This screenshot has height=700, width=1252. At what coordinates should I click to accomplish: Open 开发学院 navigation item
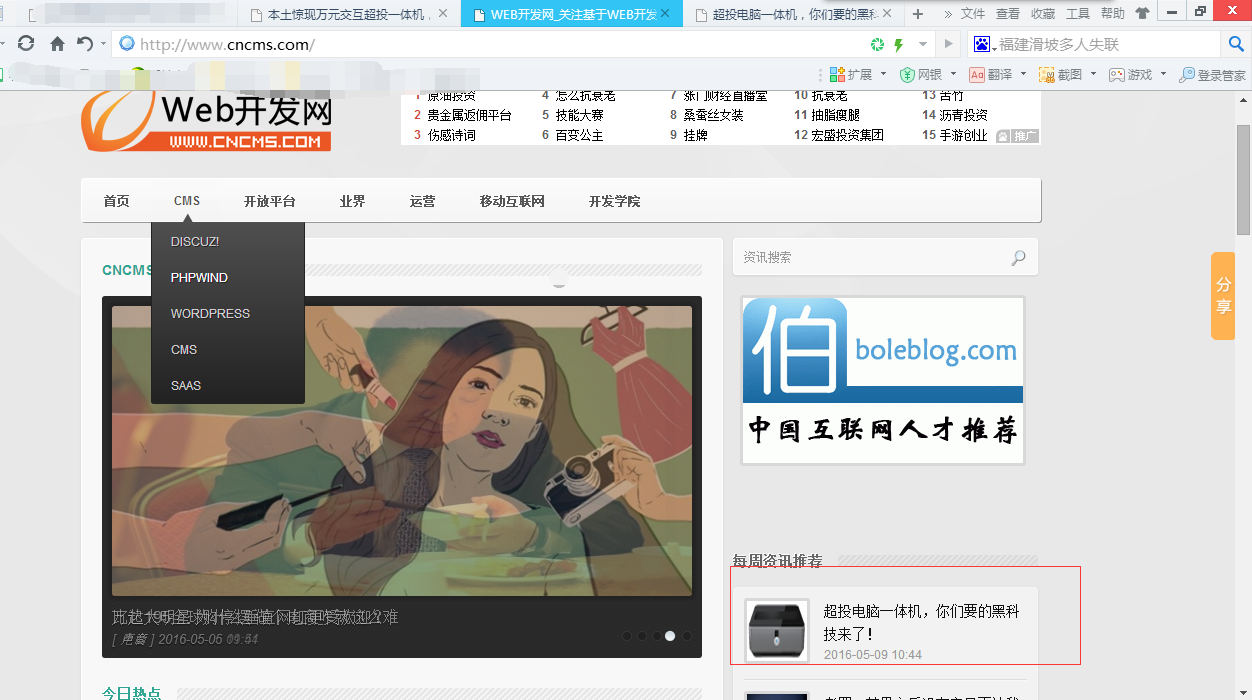614,201
